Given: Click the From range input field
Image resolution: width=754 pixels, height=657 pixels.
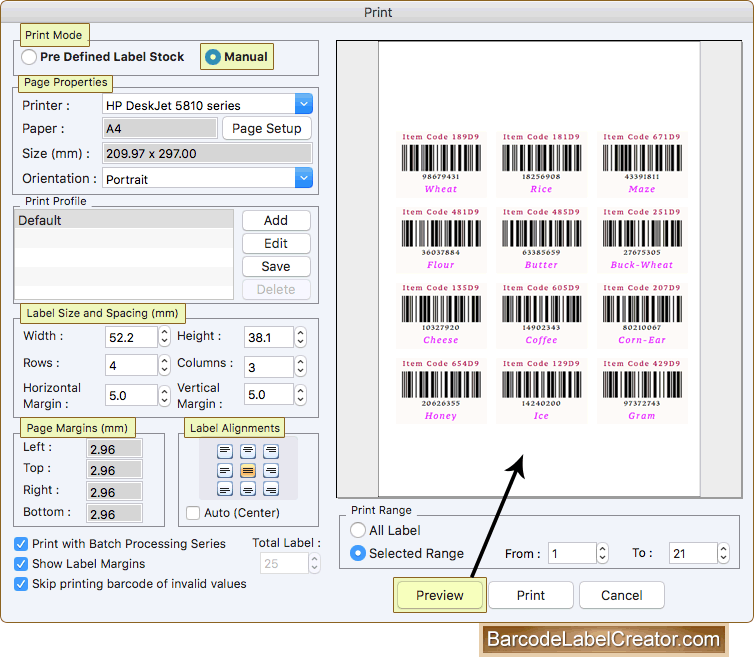Looking at the screenshot, I should point(572,553).
